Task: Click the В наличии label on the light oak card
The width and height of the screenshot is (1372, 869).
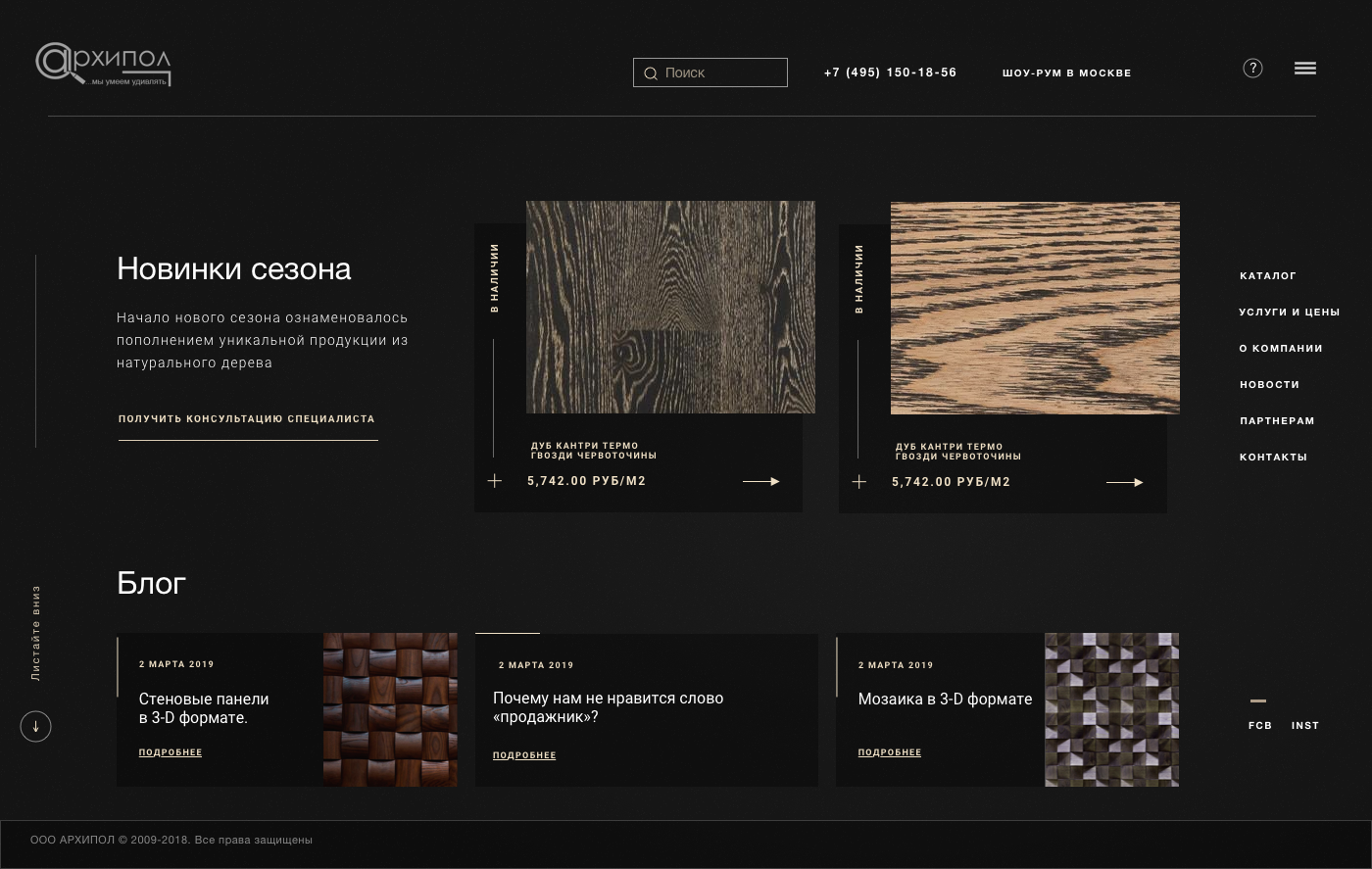Action: pos(859,279)
